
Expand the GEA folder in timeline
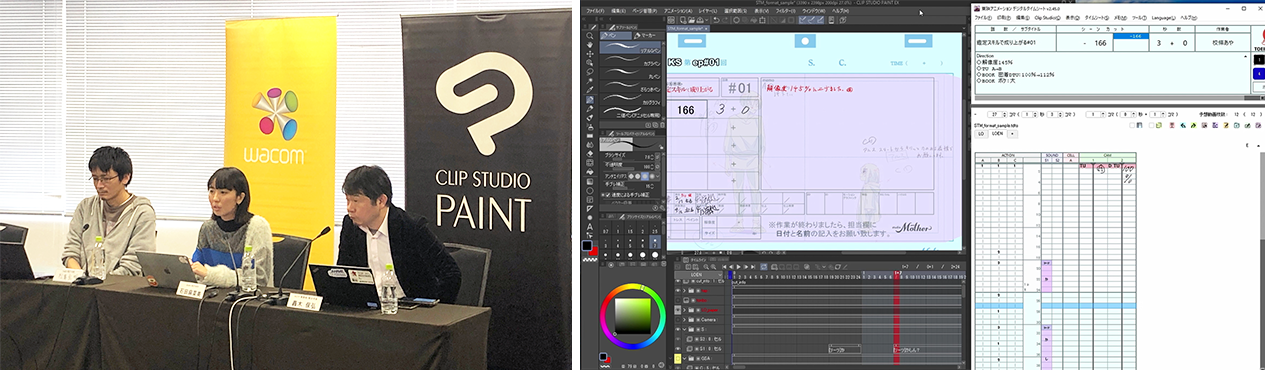pyautogui.click(x=685, y=358)
